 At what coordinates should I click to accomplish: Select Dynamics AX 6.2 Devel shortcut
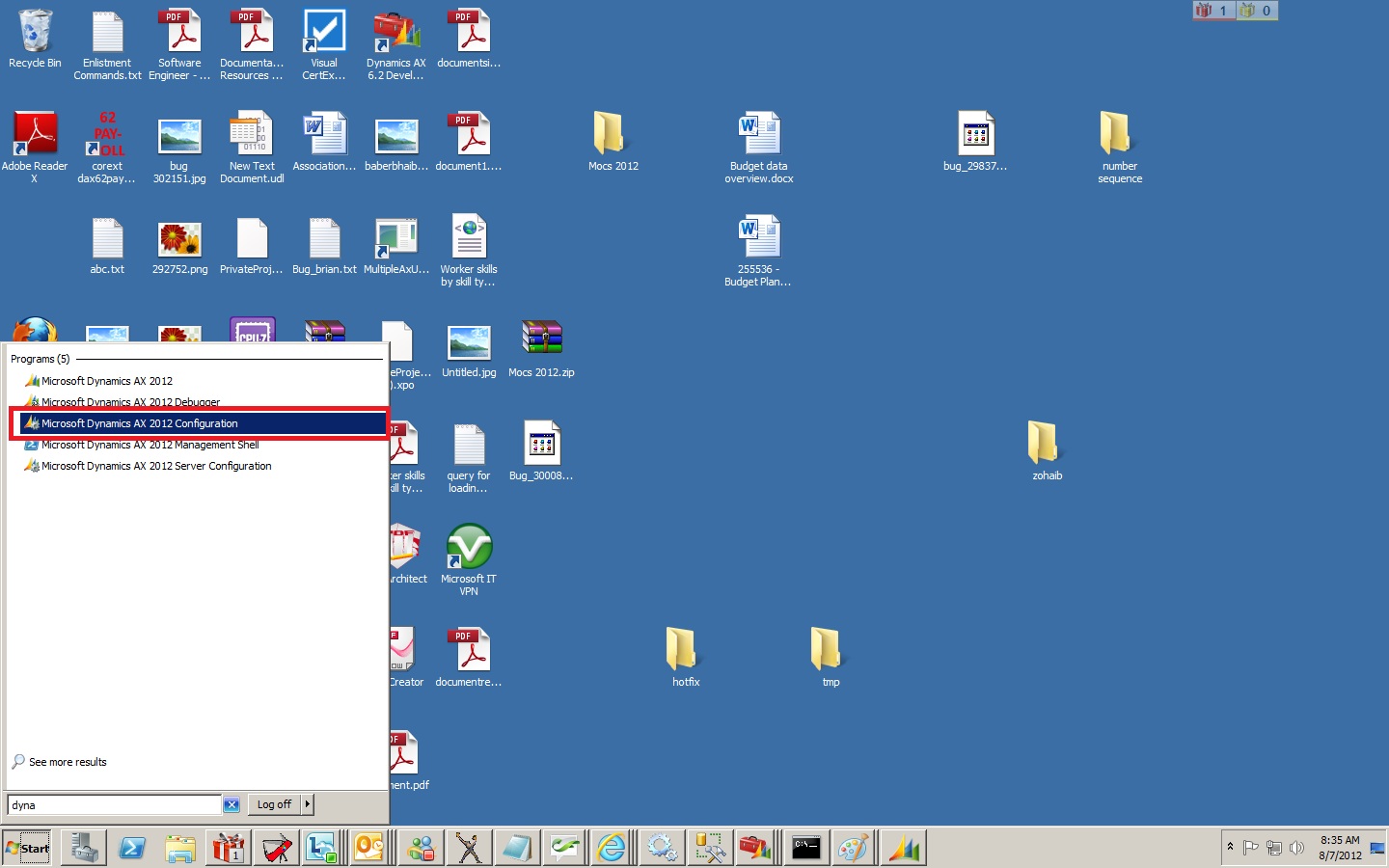tap(396, 45)
